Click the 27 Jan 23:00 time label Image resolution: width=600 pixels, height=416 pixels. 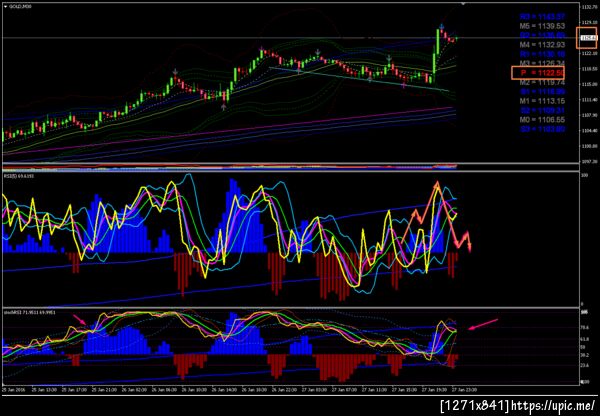[x=465, y=390]
